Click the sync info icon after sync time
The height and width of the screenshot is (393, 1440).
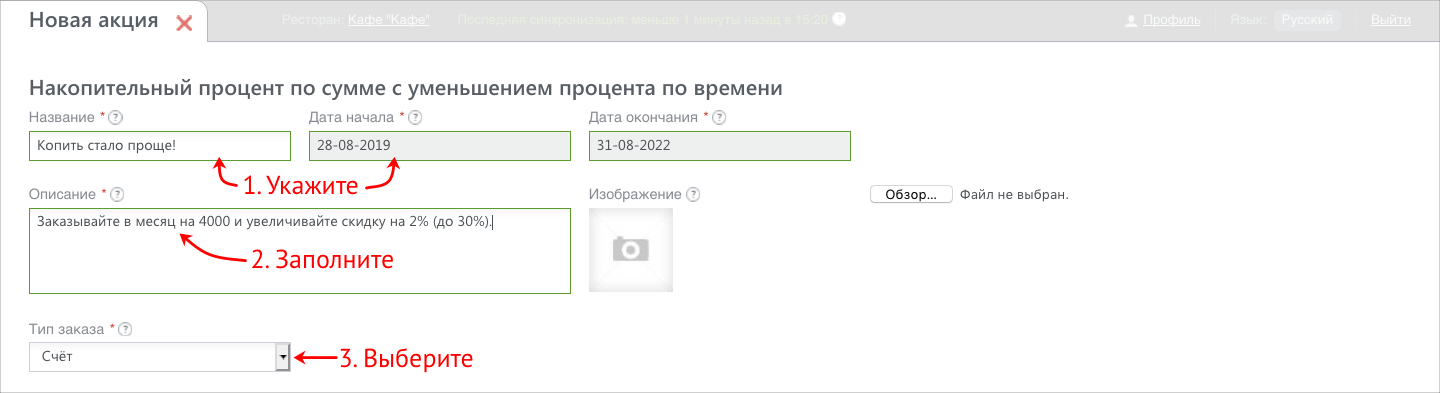pyautogui.click(x=839, y=19)
